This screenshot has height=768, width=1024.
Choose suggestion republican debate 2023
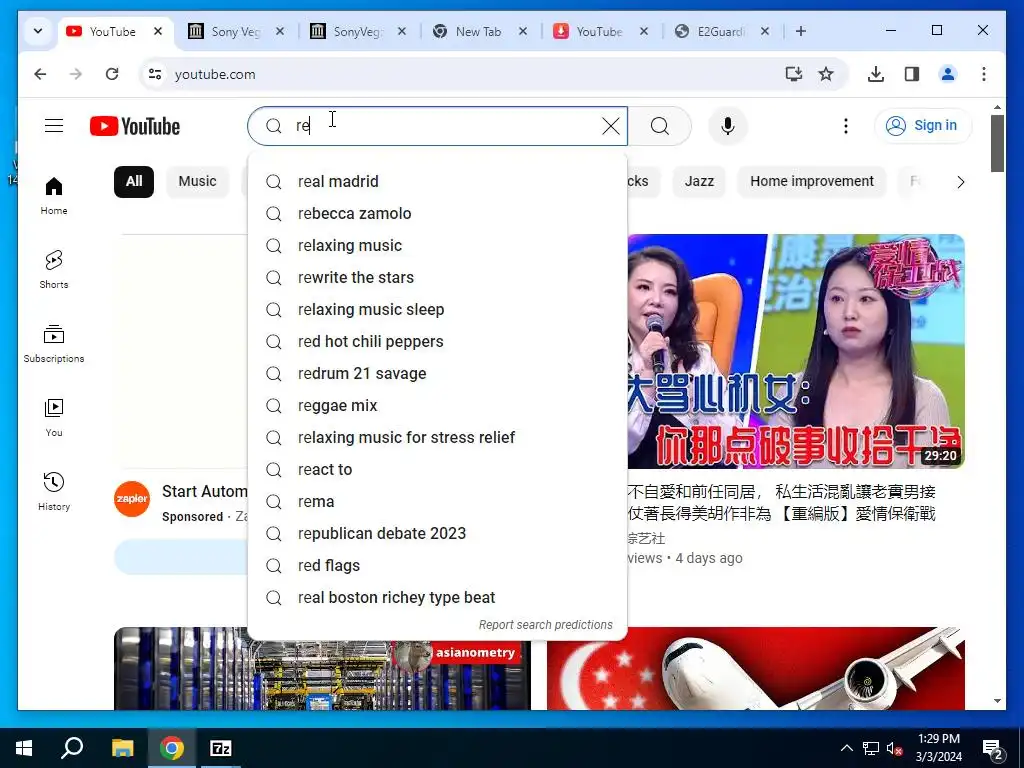[438, 534]
